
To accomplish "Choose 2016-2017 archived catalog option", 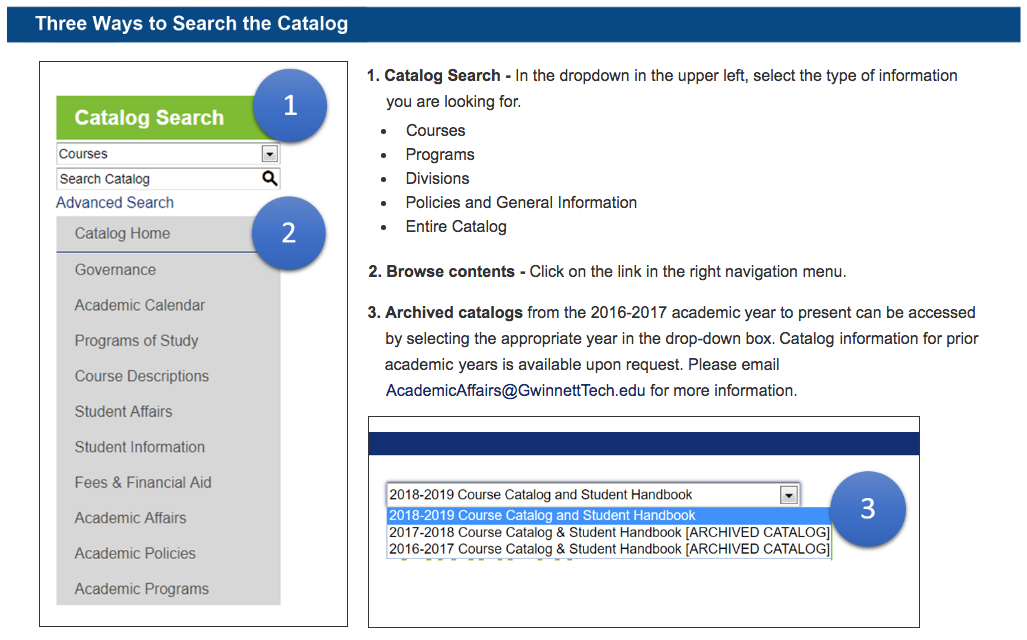I will tap(608, 549).
